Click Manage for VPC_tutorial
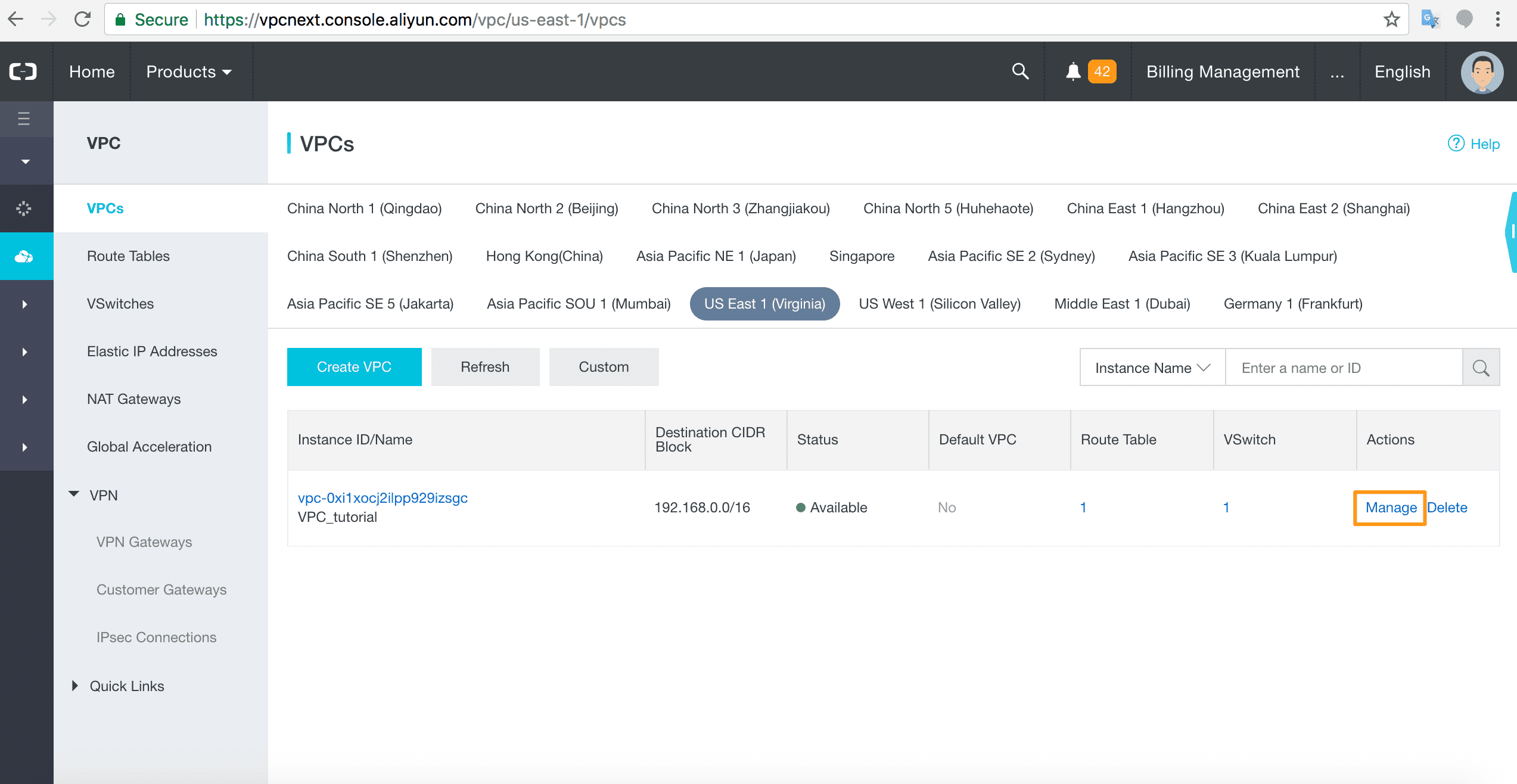The height and width of the screenshot is (784, 1517). [1391, 508]
